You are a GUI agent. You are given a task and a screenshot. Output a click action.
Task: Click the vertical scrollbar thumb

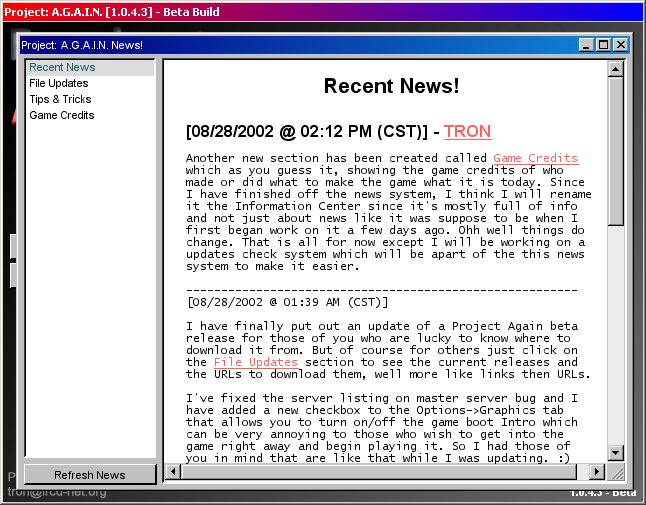tap(616, 151)
